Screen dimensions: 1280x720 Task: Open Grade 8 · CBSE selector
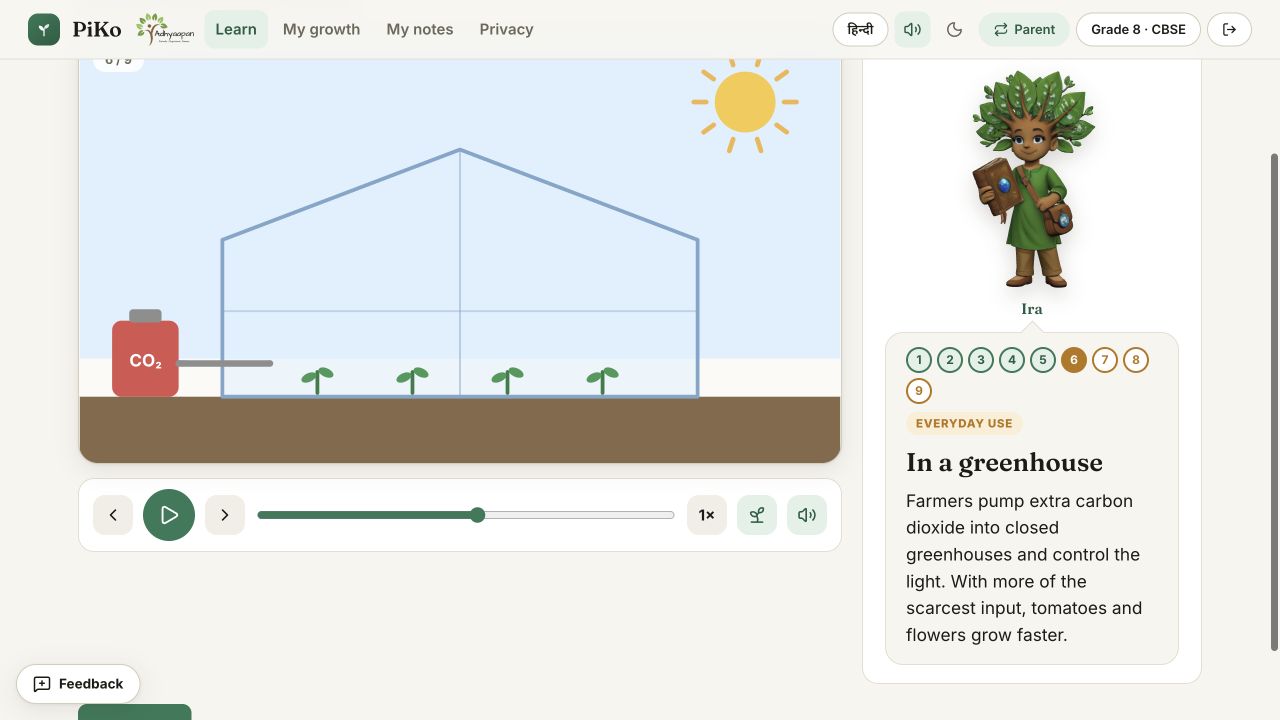pos(1138,30)
